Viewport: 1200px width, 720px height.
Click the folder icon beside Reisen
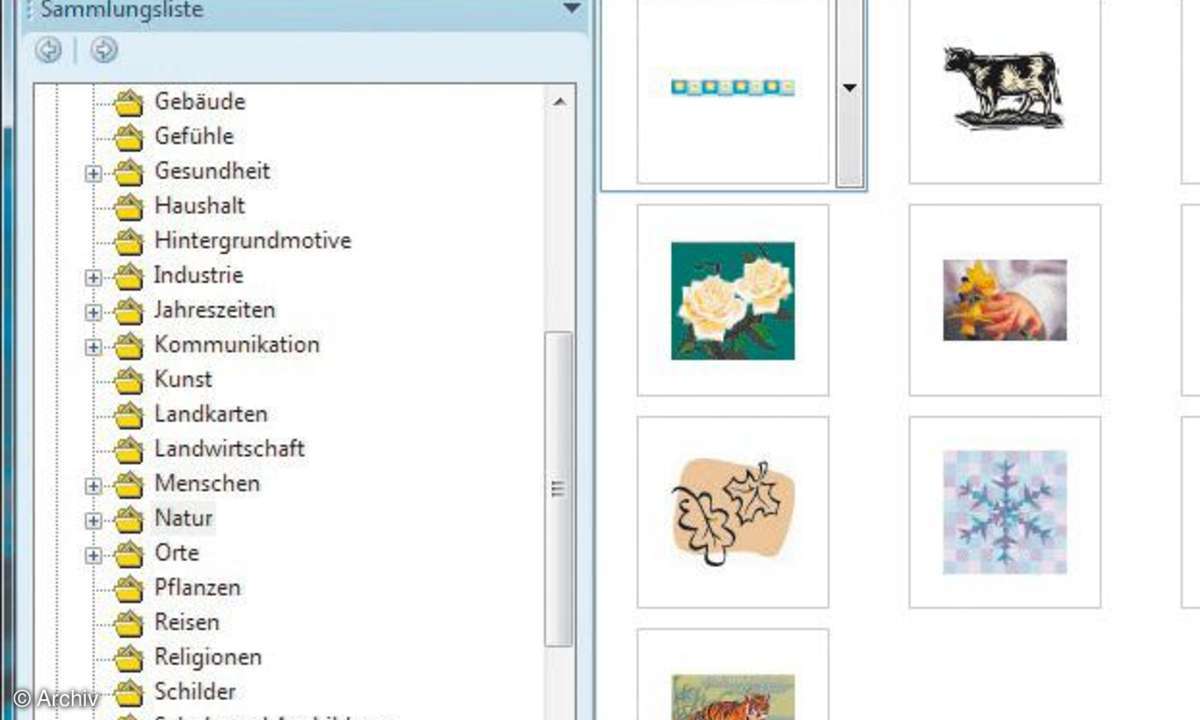[x=129, y=624]
